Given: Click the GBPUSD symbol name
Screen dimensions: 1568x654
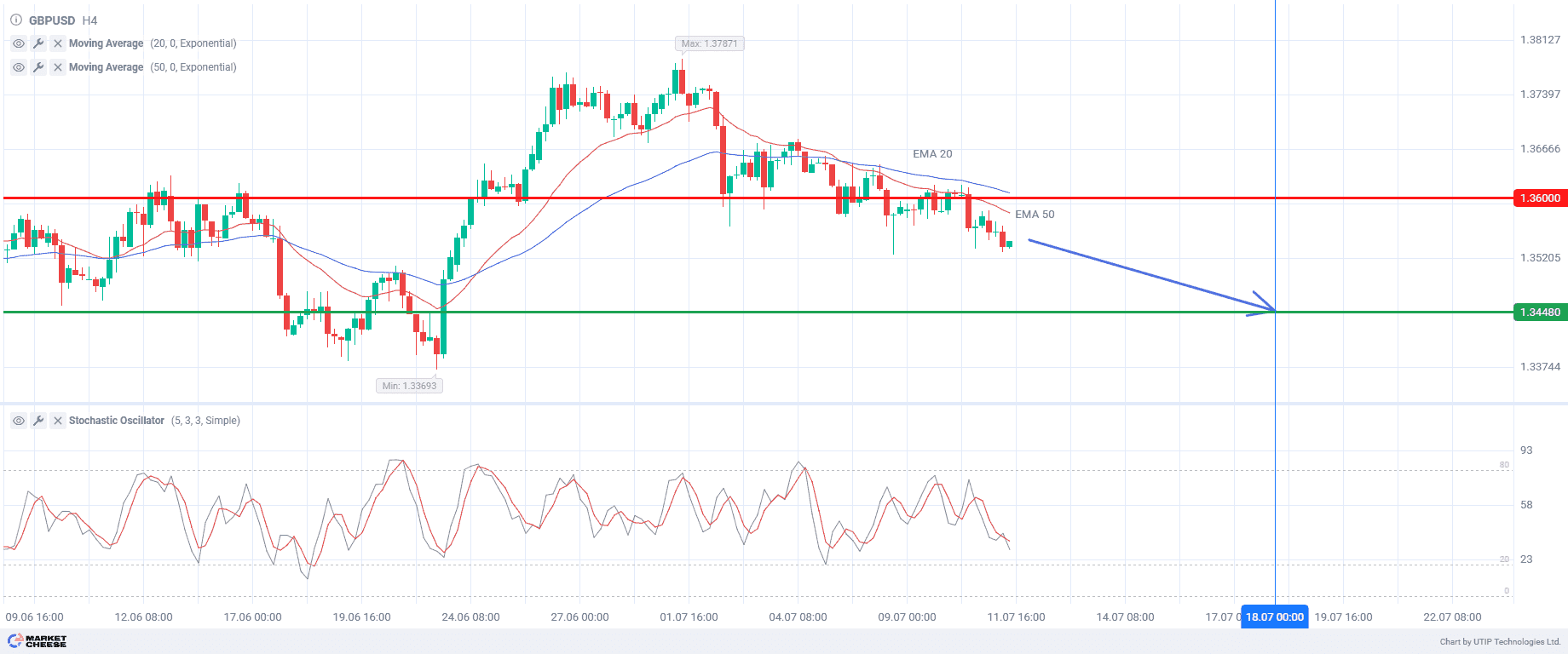Looking at the screenshot, I should (52, 20).
